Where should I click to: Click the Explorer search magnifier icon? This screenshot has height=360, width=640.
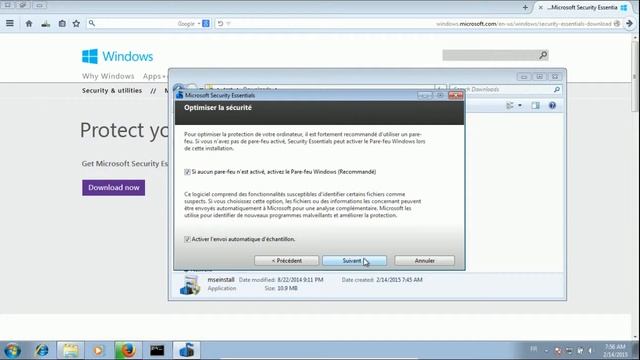[557, 89]
